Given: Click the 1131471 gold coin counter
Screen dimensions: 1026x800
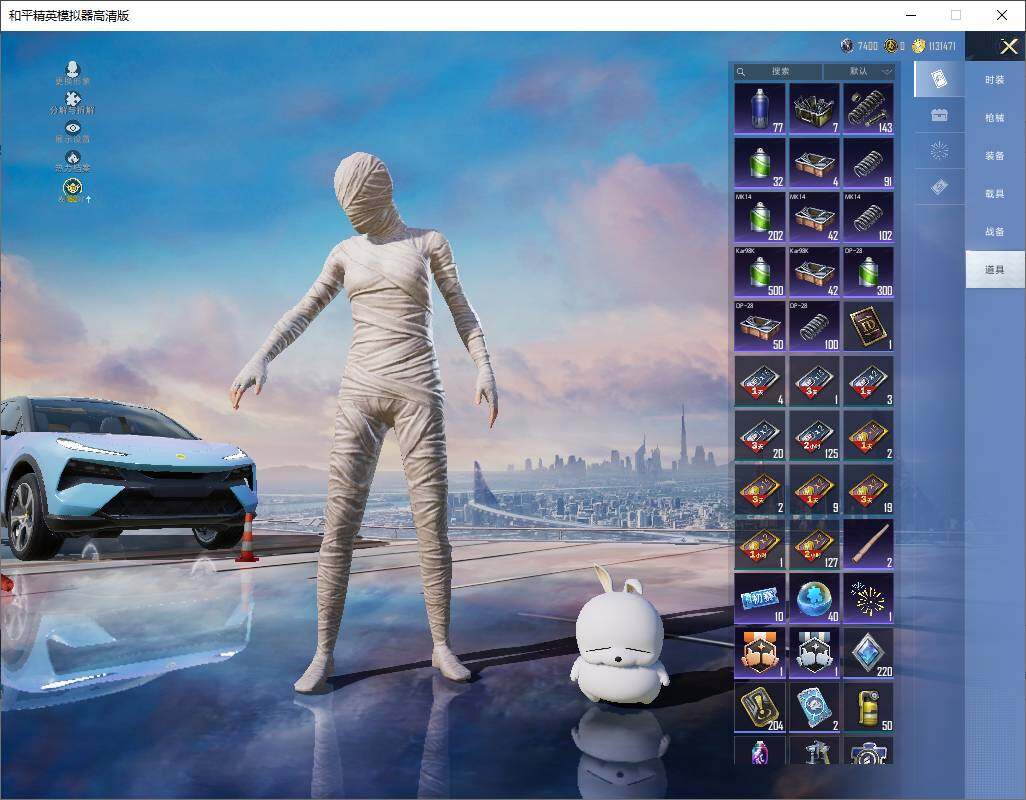Looking at the screenshot, I should click(x=934, y=46).
